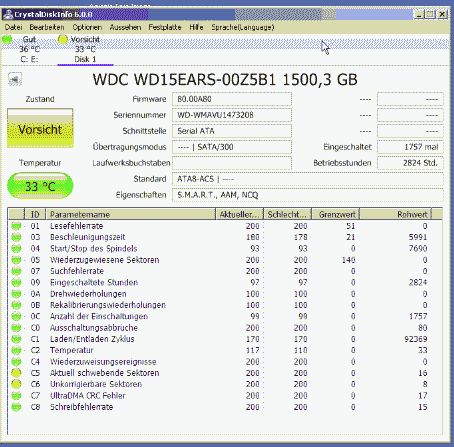Click the status icon of Beschleunigungszeit row

tap(16, 237)
